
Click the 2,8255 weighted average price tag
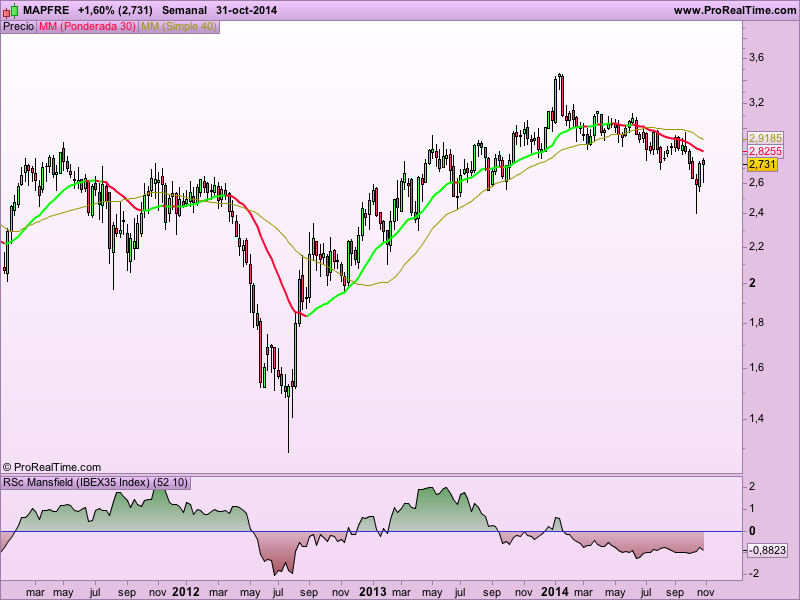[x=765, y=152]
